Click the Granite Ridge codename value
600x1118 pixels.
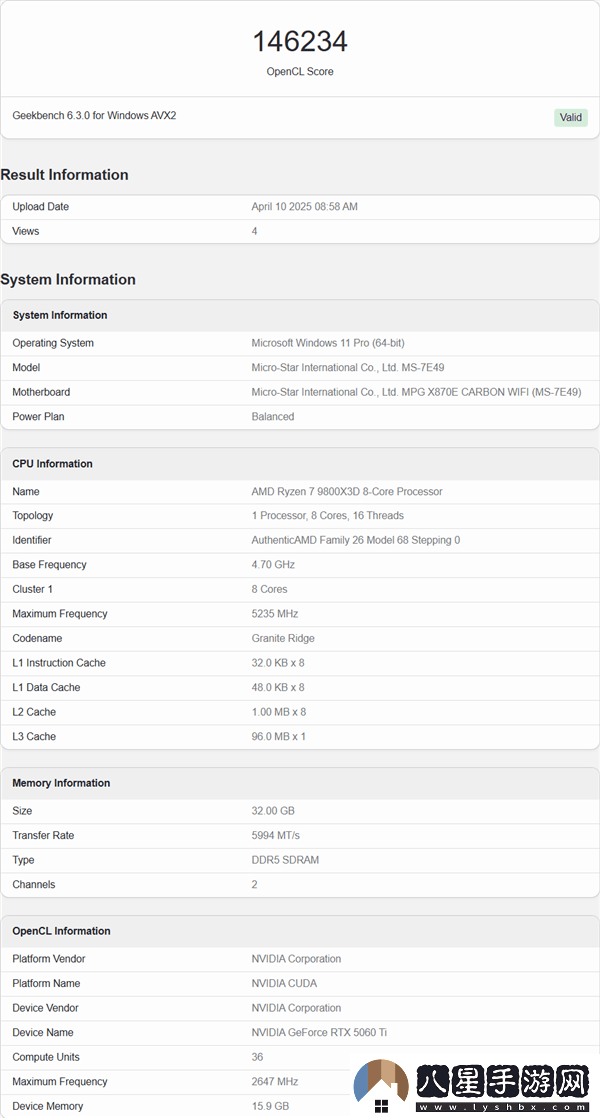pos(283,638)
